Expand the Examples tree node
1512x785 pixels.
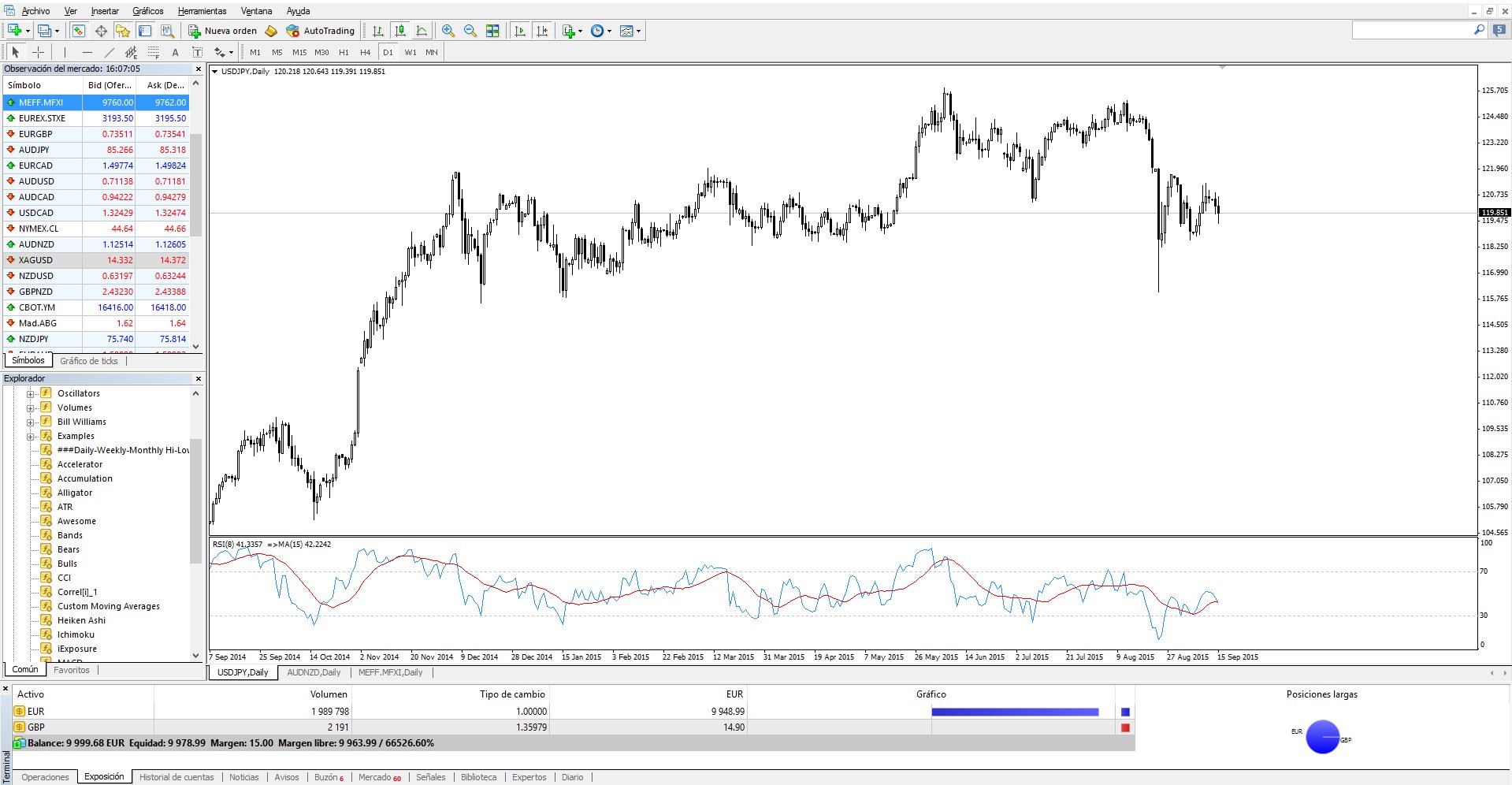click(x=30, y=437)
